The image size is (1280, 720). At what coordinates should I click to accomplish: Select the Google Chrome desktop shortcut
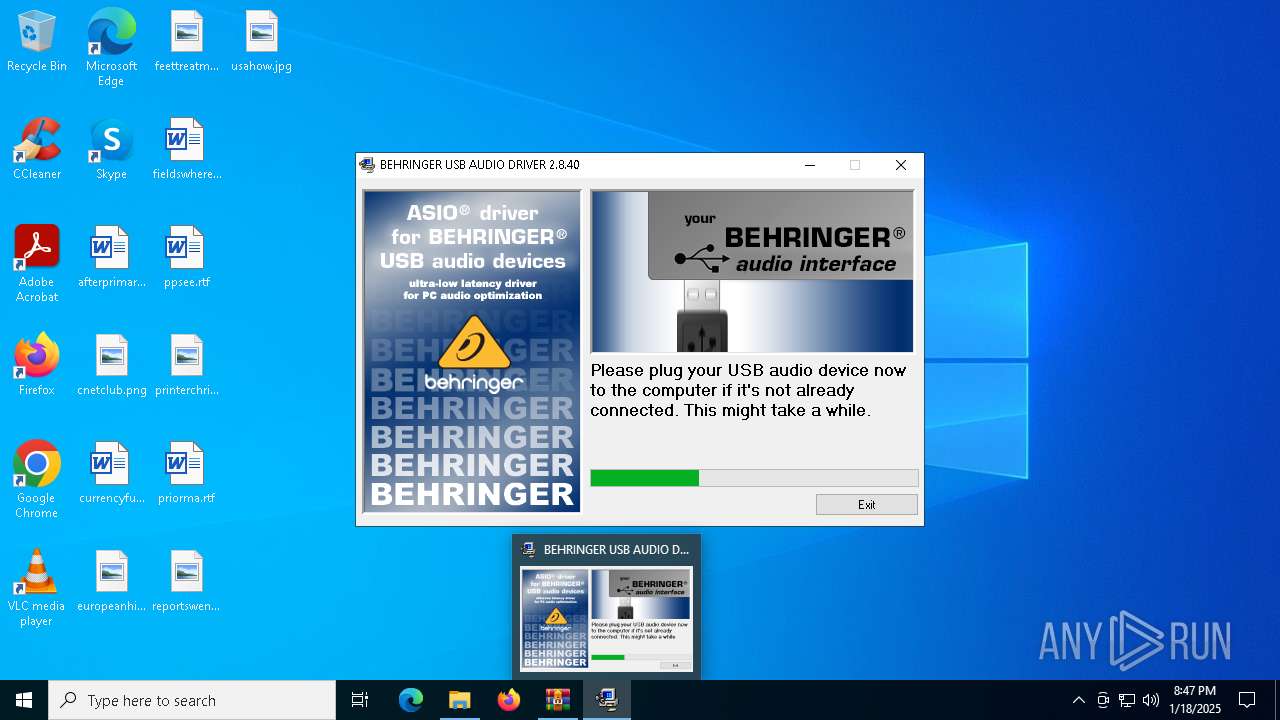click(x=37, y=480)
